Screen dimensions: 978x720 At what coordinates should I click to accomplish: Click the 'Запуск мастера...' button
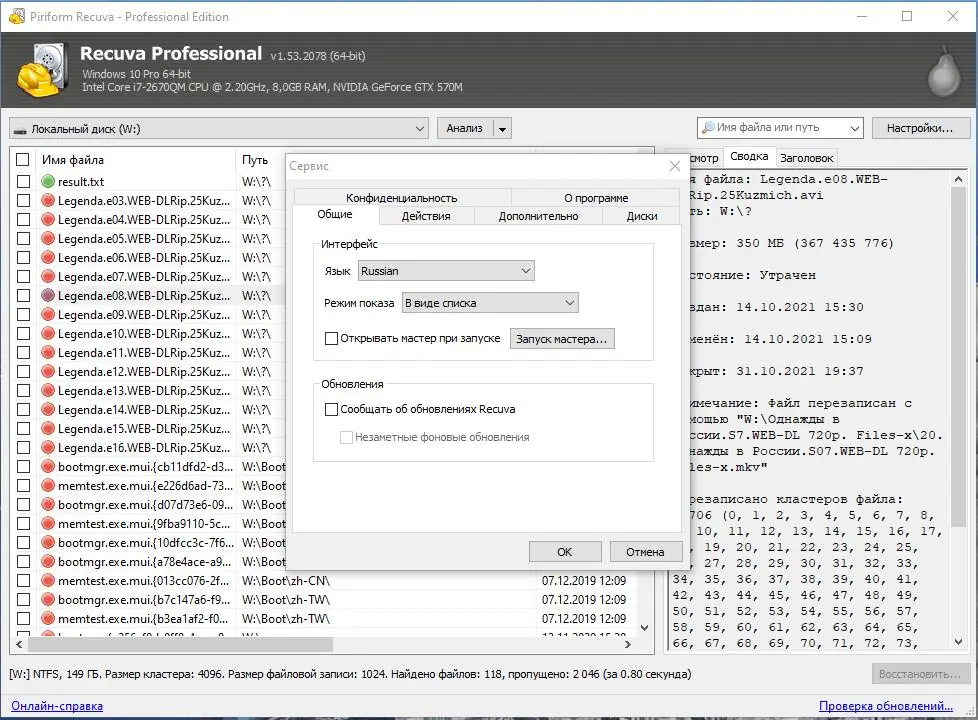562,338
